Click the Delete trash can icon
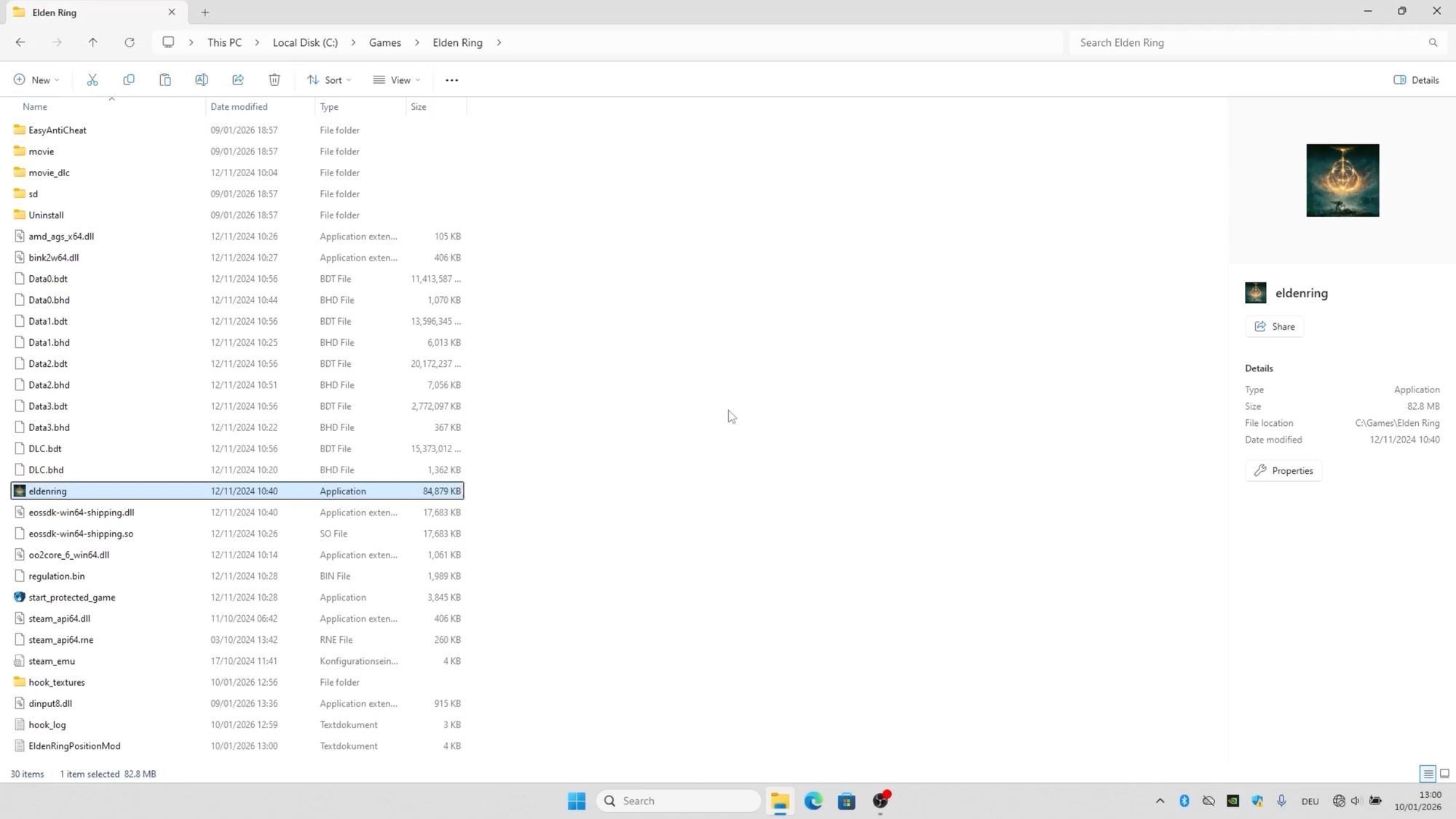 [x=274, y=80]
